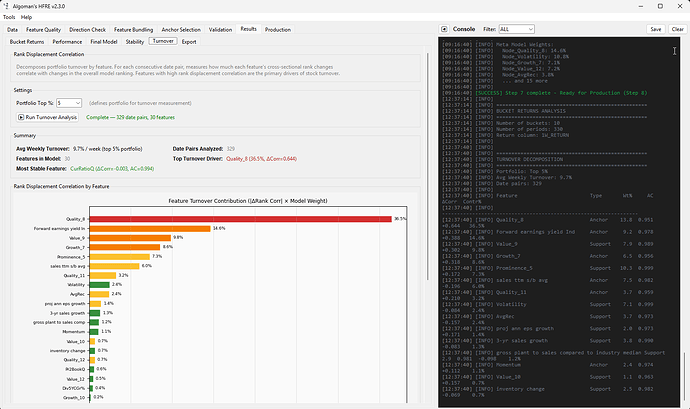
Task: Click the Most Stable Feature CurRatioQ value
Action: tap(112, 169)
